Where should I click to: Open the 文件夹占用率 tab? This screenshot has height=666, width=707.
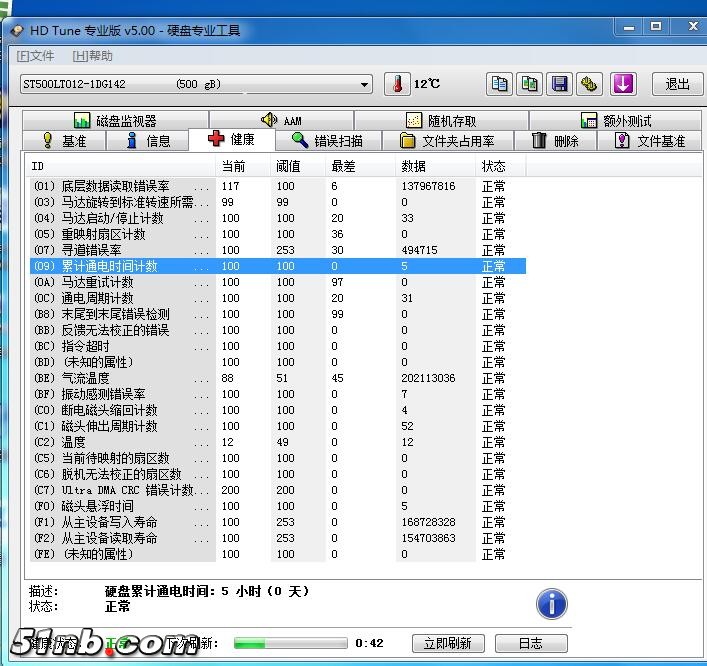(x=448, y=141)
